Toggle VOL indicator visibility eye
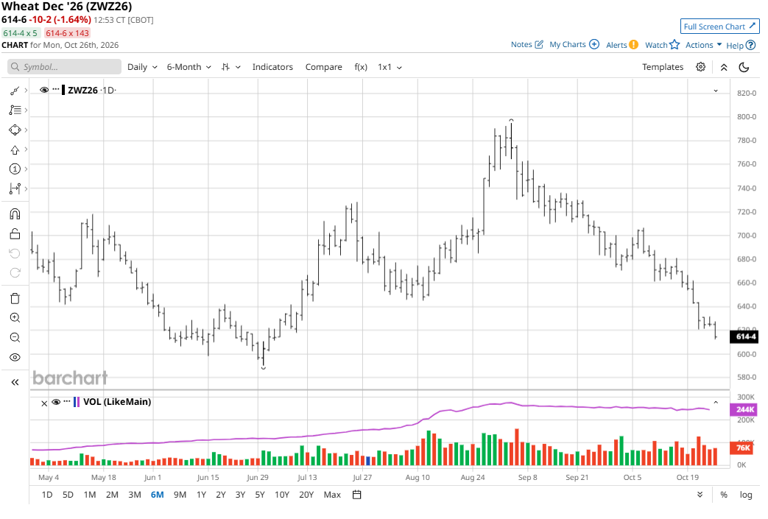768x519 pixels. point(56,402)
